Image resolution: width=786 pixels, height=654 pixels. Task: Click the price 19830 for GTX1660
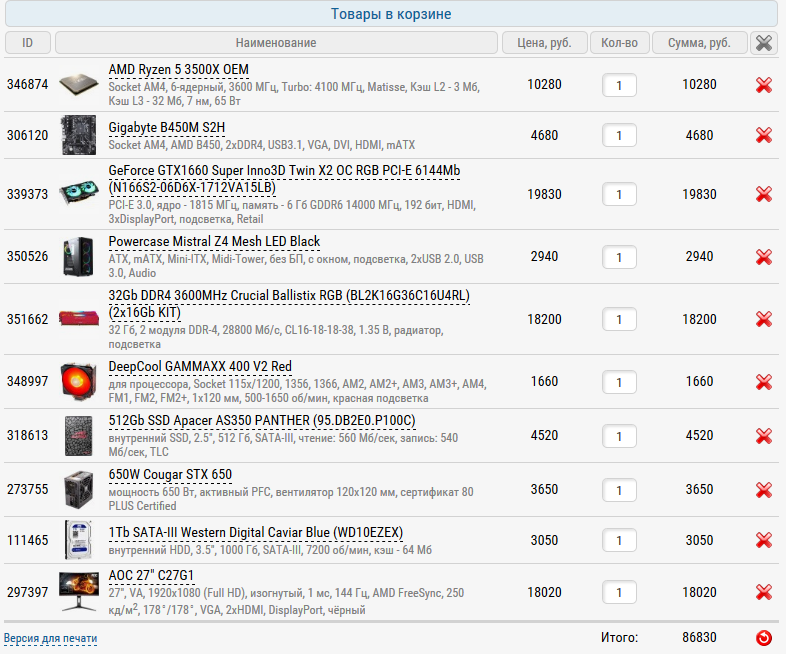(544, 194)
